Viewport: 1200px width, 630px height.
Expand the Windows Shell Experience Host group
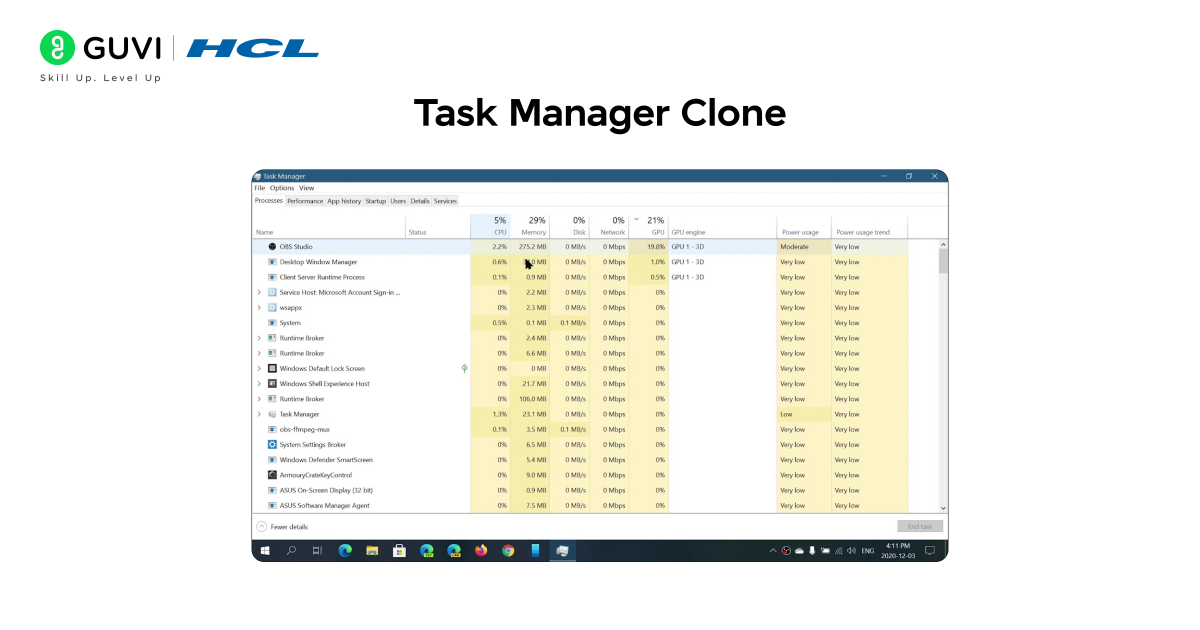pyautogui.click(x=259, y=384)
